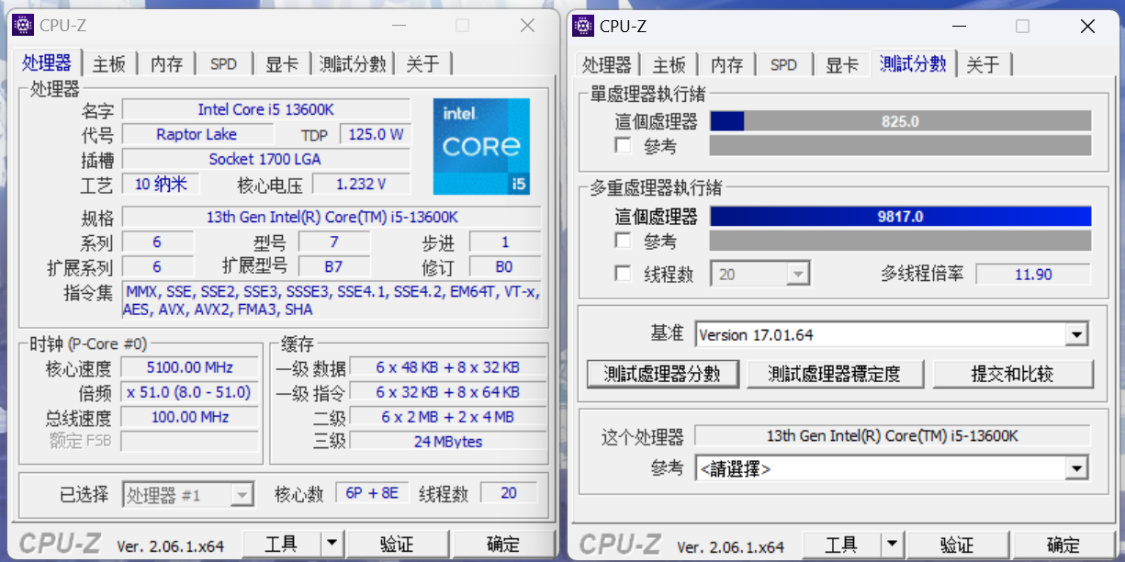Open SPD tab in right window

[783, 65]
